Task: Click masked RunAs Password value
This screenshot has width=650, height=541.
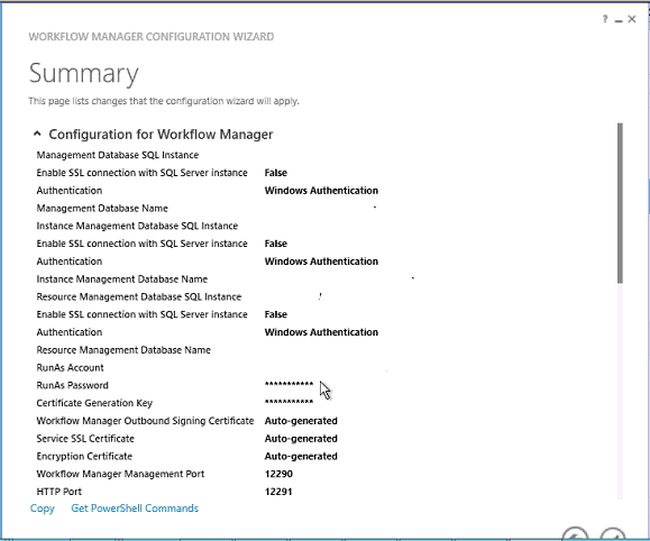Action: pos(289,384)
